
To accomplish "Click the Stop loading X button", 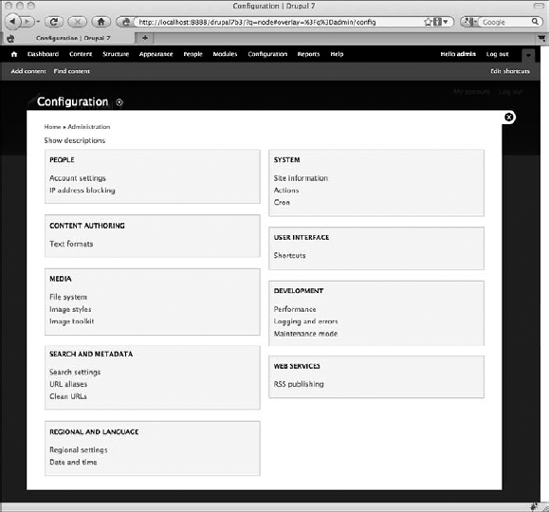I will pyautogui.click(x=77, y=22).
